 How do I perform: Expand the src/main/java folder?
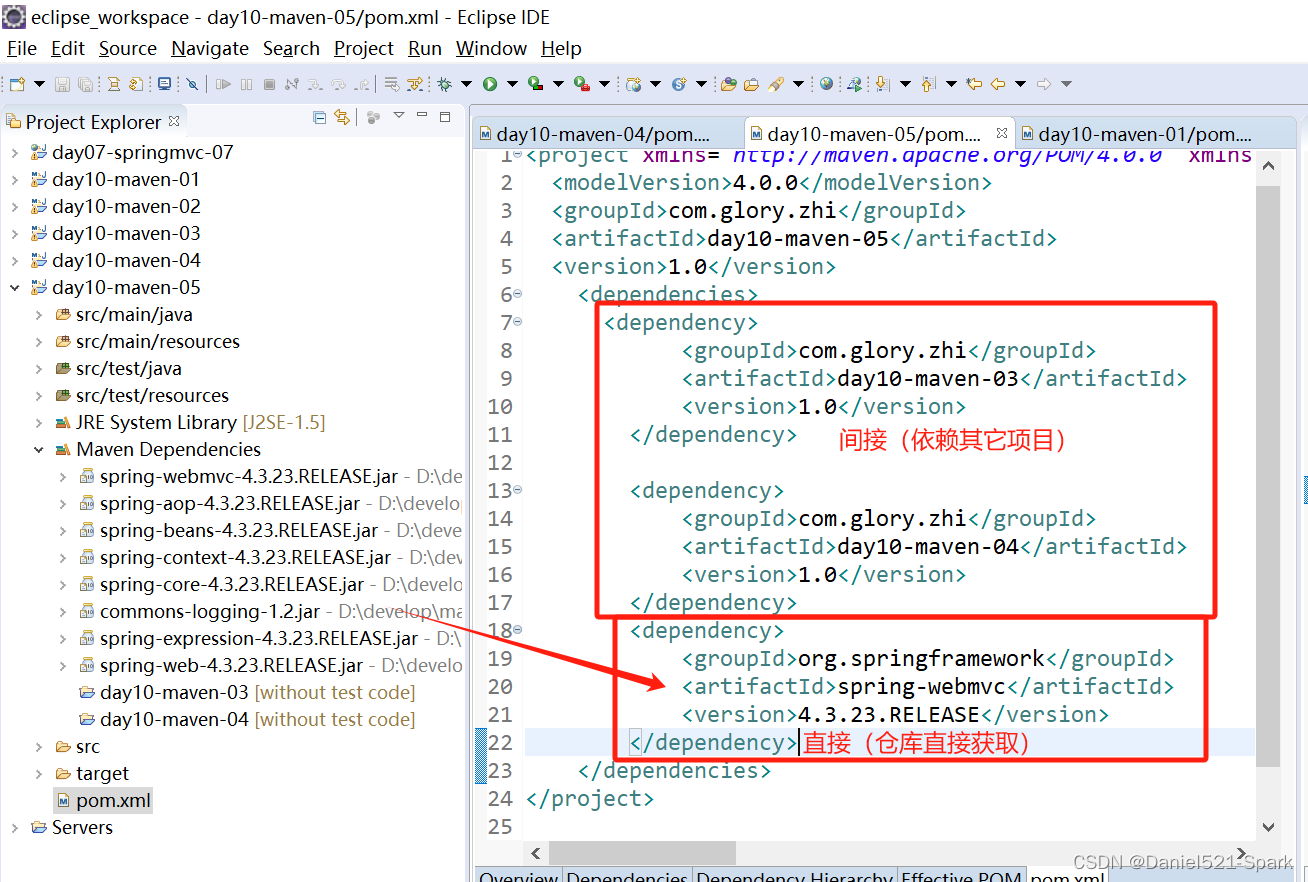[x=38, y=315]
